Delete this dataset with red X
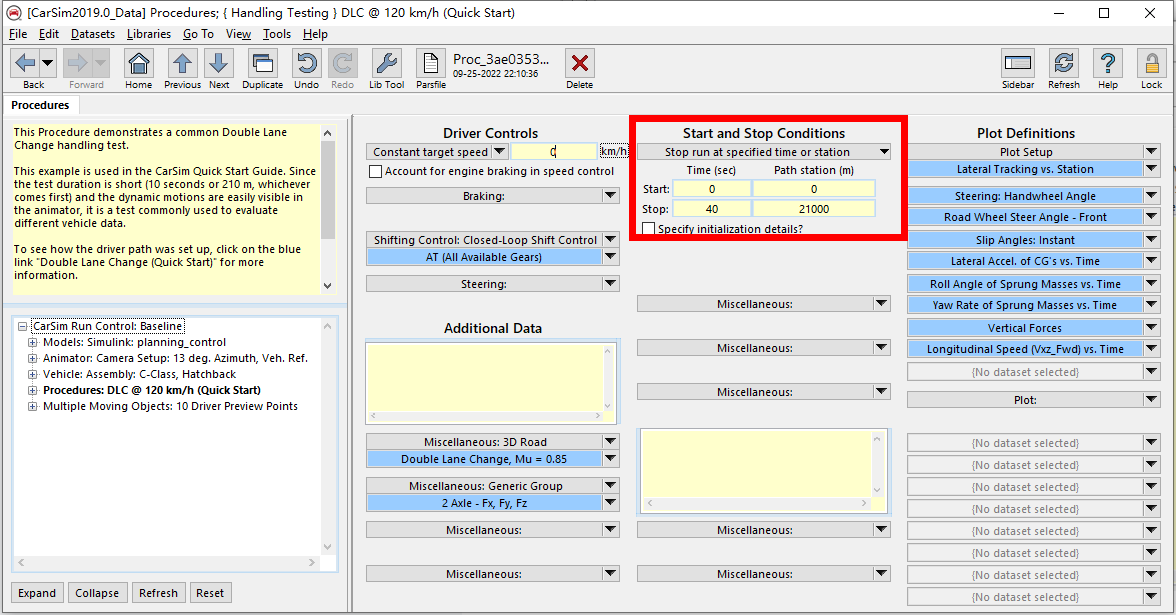 [579, 63]
